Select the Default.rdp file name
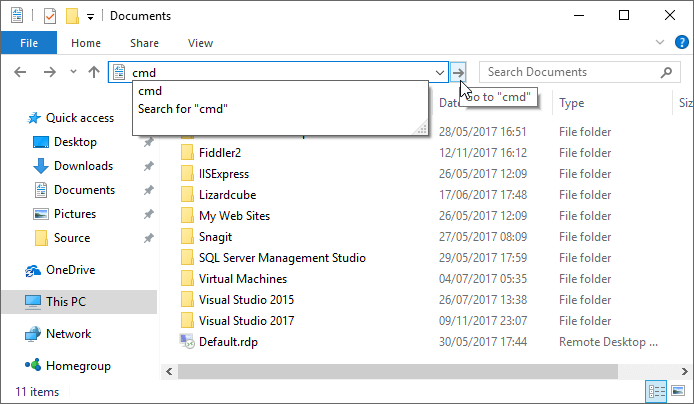This screenshot has height=404, width=694. tap(228, 342)
